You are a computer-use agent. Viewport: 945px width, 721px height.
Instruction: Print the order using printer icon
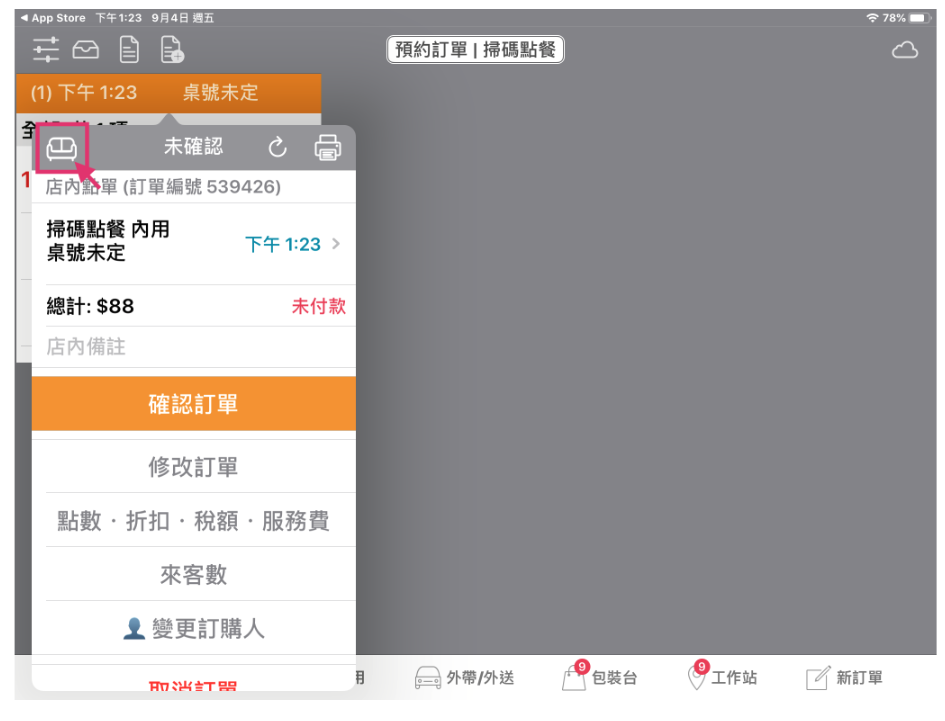point(327,148)
